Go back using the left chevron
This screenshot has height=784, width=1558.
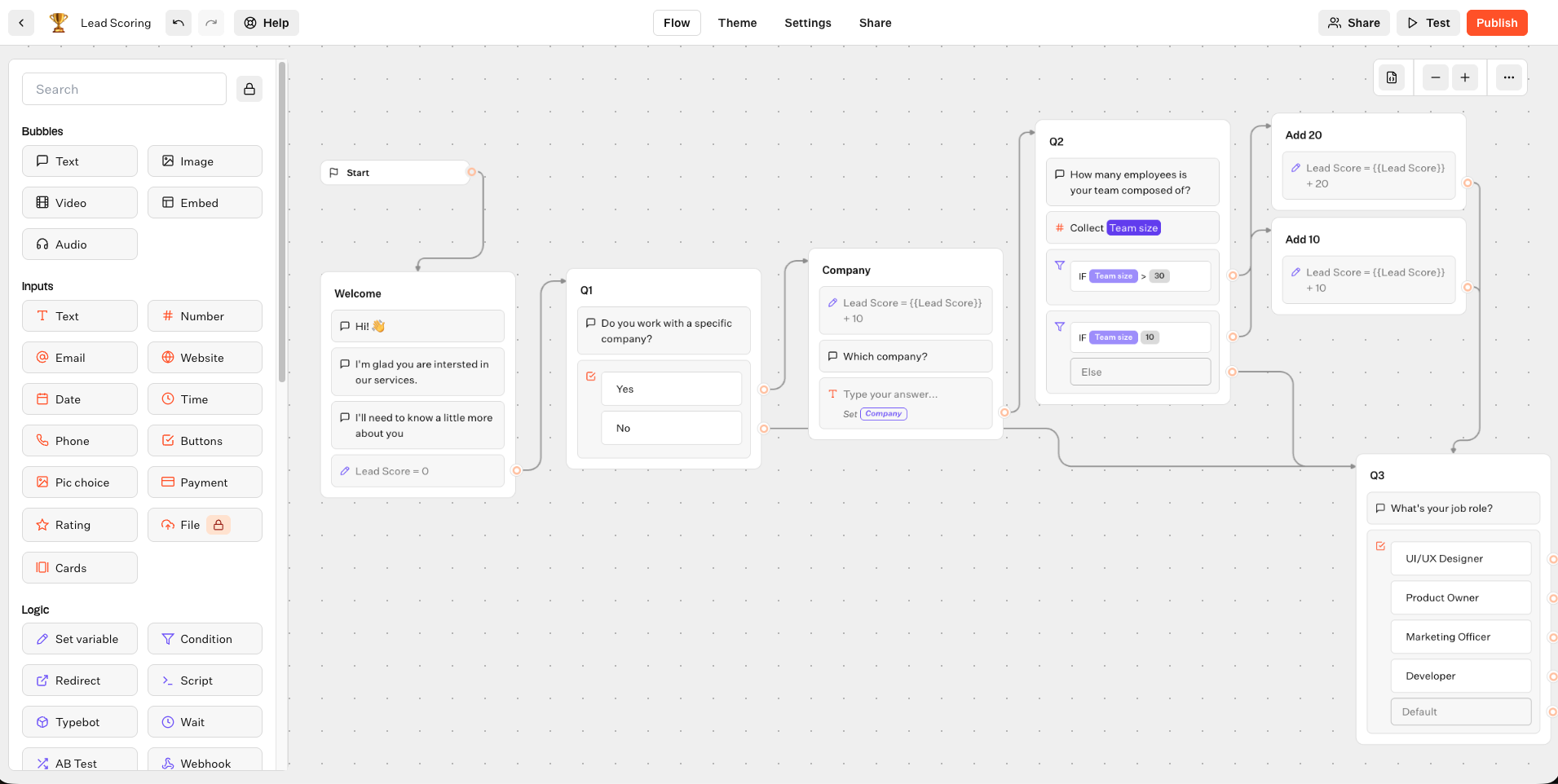point(21,23)
